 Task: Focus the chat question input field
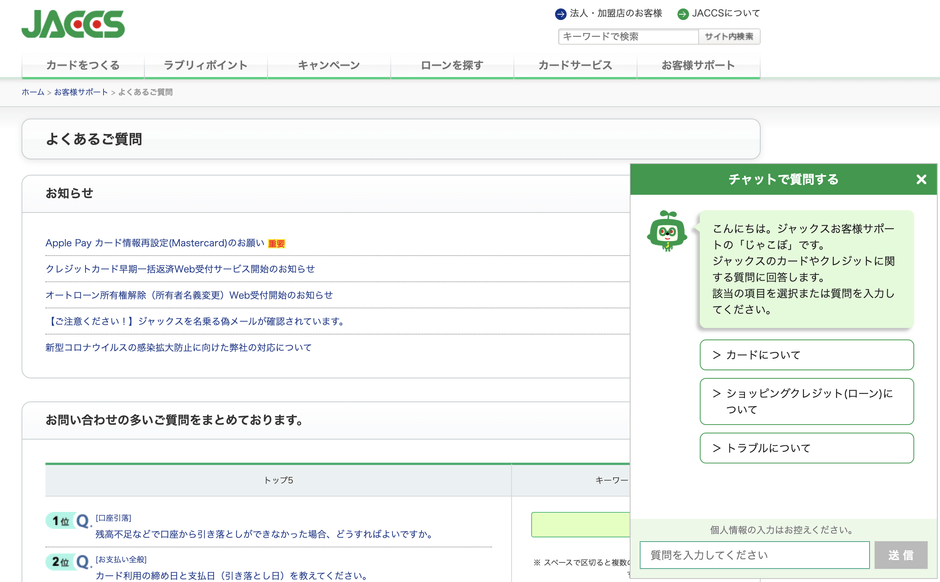[x=754, y=555]
